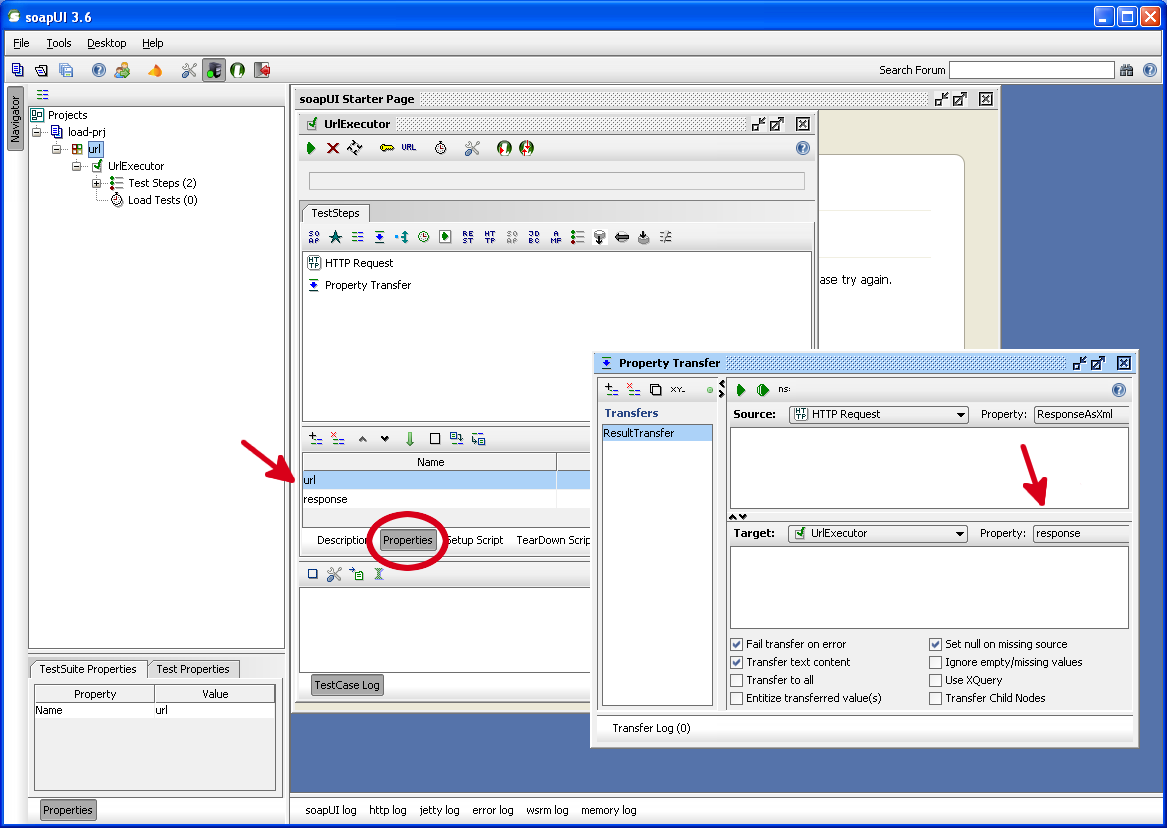The width and height of the screenshot is (1167, 828).
Task: Click the stopwatch icon in UrlExecutor toolbar
Action: [440, 148]
